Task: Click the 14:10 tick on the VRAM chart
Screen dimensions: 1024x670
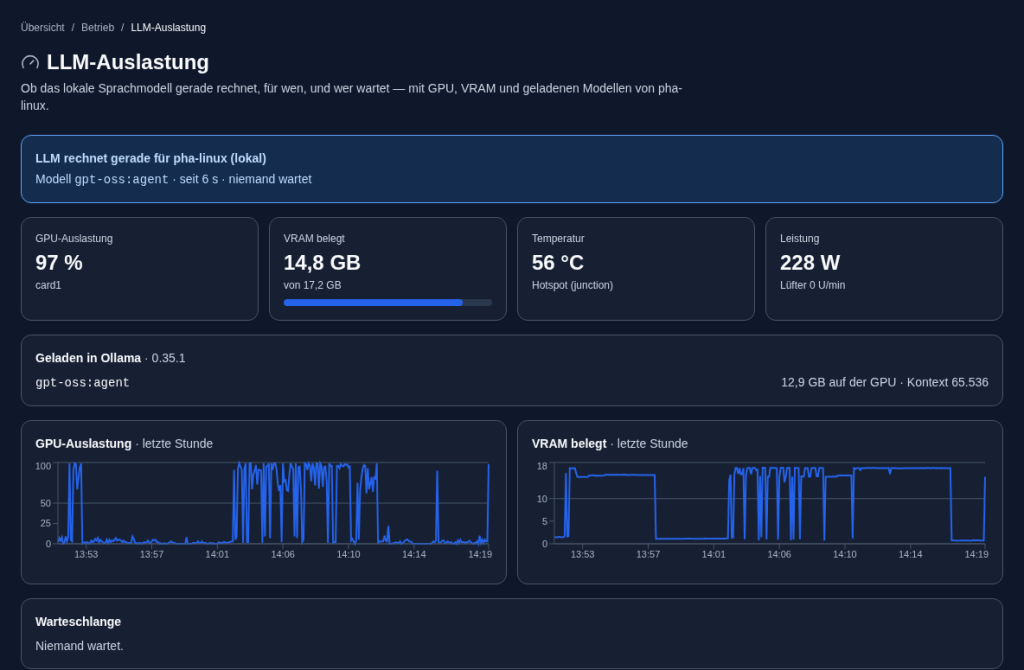Action: pyautogui.click(x=844, y=554)
